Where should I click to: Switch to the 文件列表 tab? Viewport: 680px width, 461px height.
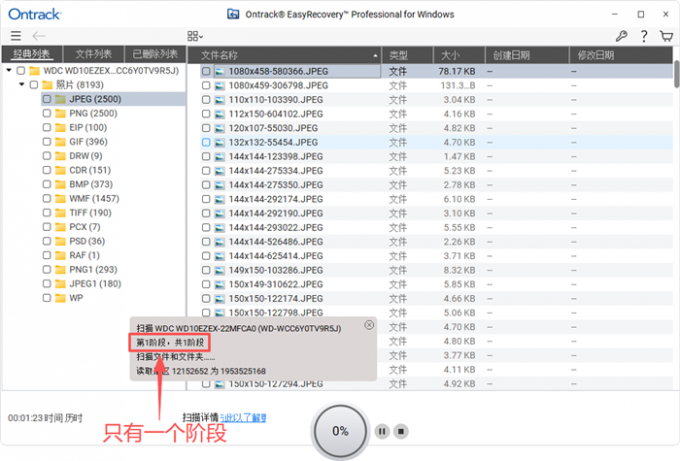pos(94,55)
